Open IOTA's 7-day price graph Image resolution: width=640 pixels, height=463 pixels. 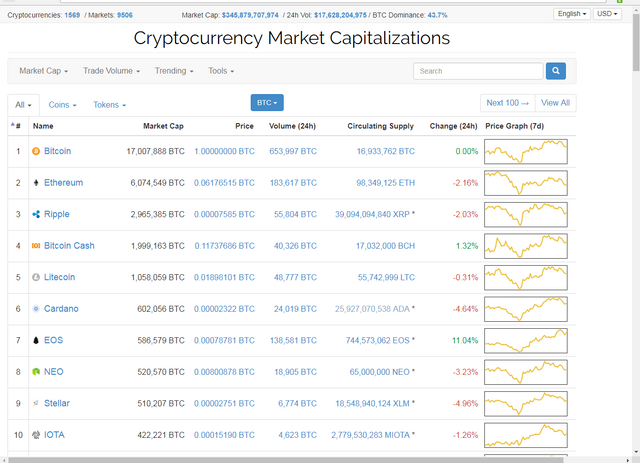point(526,435)
